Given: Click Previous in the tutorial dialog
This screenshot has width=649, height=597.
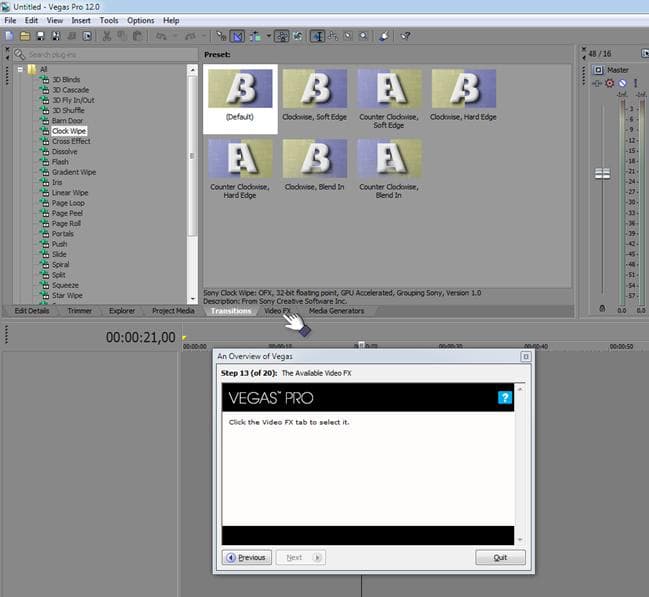Looking at the screenshot, I should 247,558.
